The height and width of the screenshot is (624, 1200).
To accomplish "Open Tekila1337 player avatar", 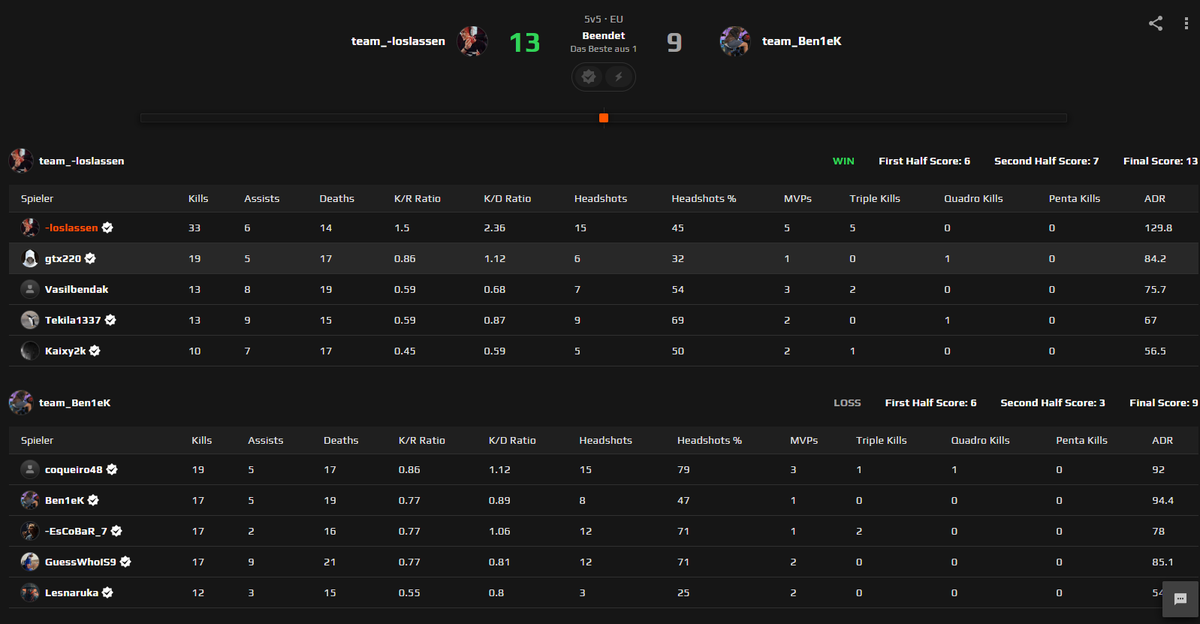I will point(30,320).
